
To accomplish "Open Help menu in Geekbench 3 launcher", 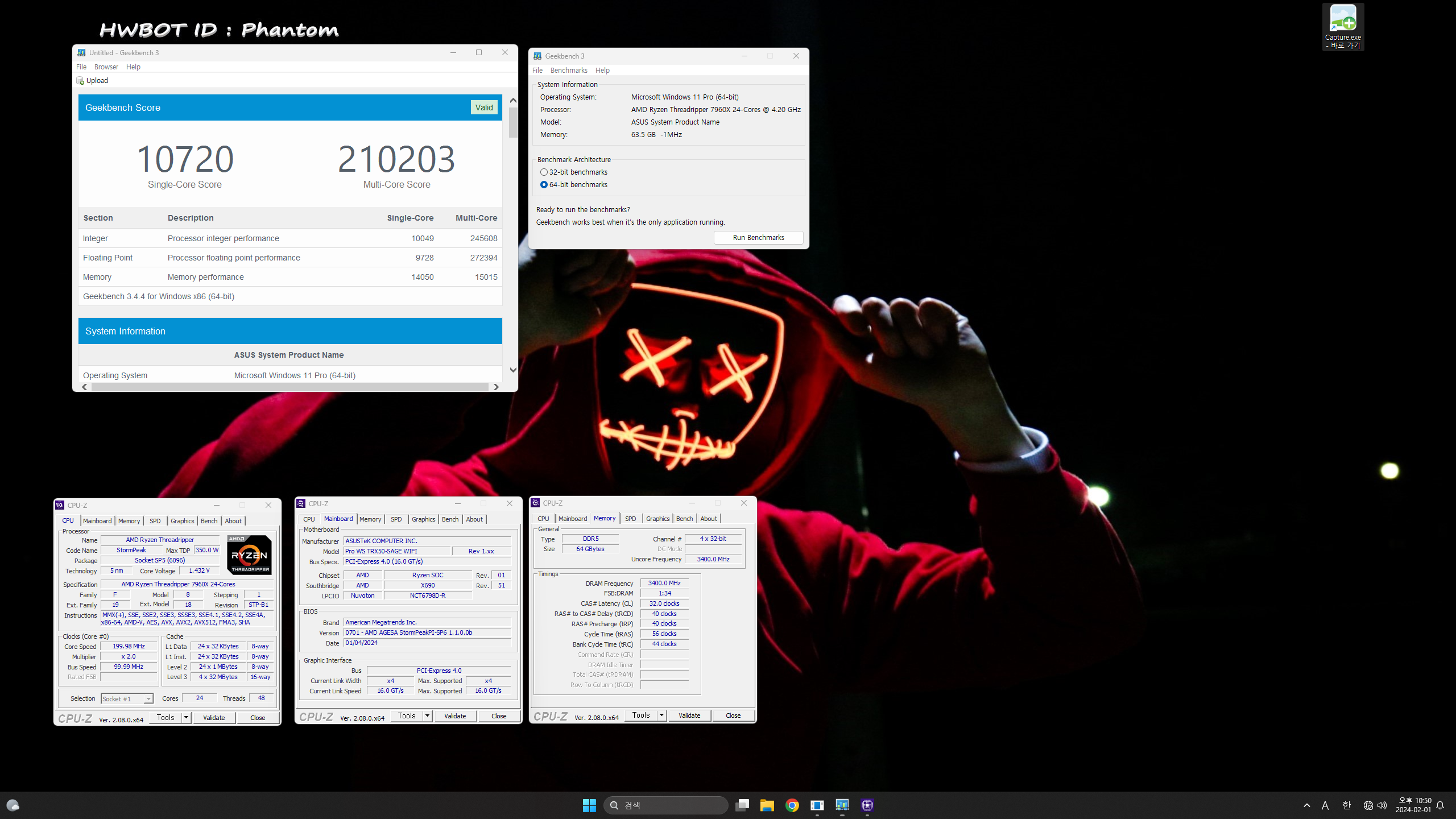I will tap(602, 71).
